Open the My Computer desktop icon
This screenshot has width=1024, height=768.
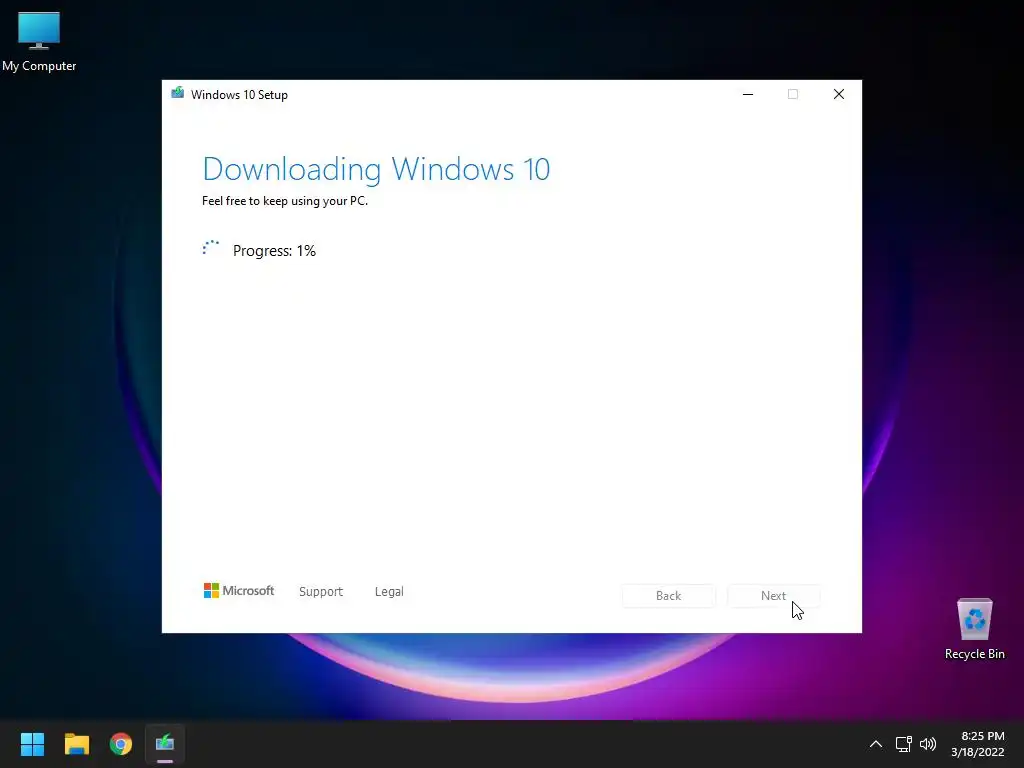point(39,41)
